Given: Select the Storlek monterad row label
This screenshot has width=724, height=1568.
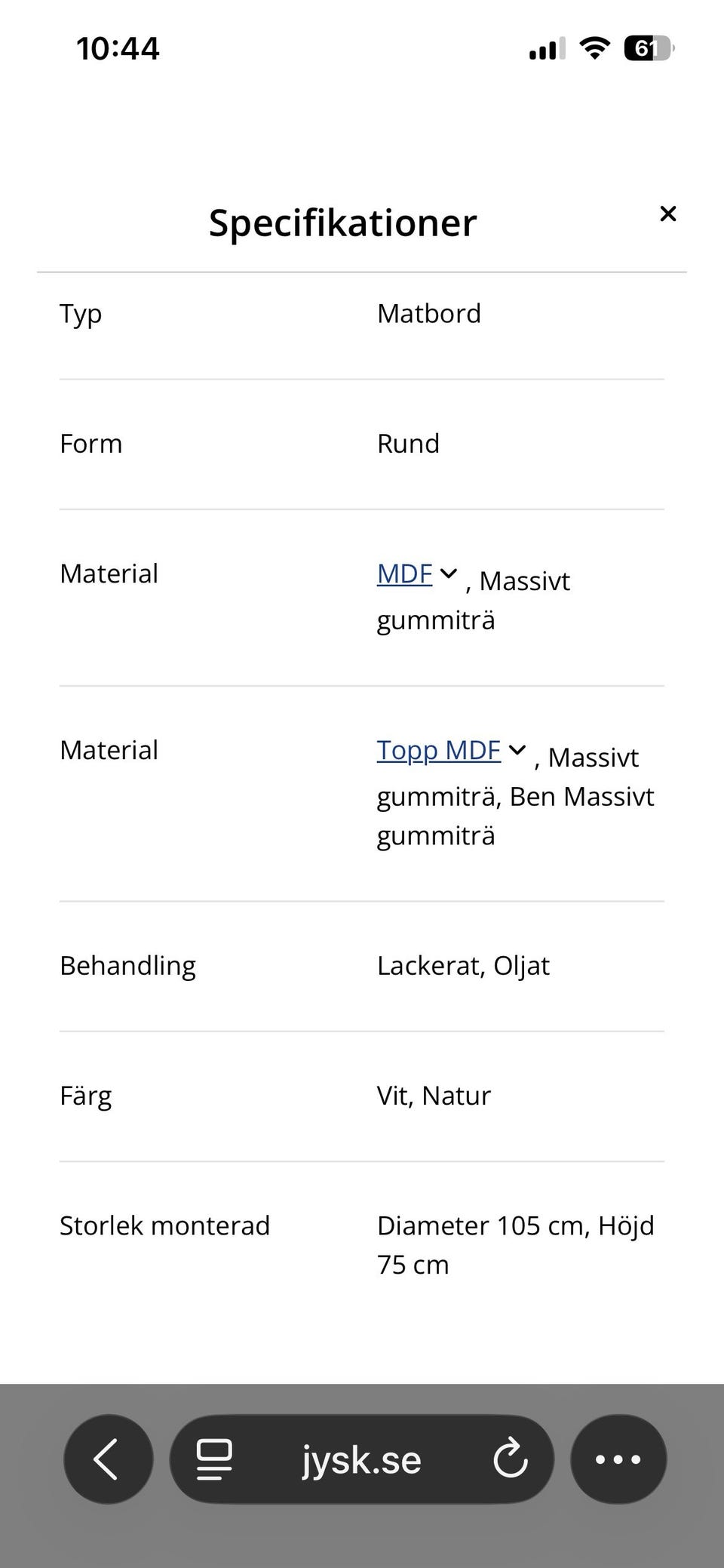Looking at the screenshot, I should (164, 1225).
